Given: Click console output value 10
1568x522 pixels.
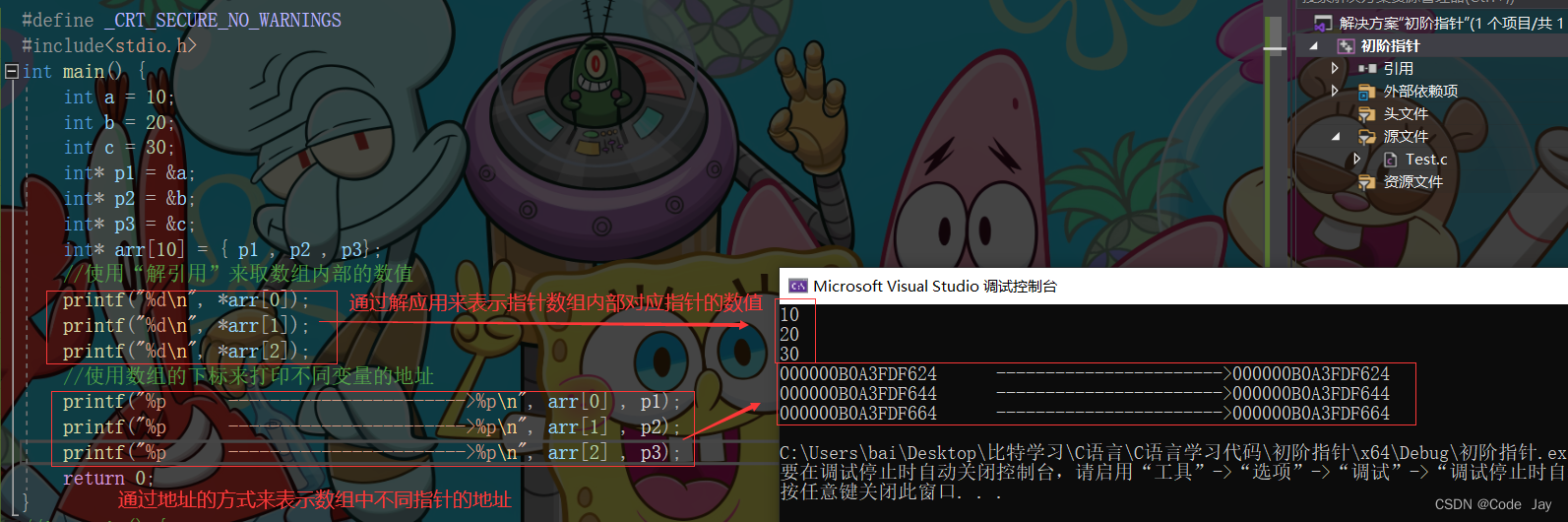Looking at the screenshot, I should tap(789, 315).
